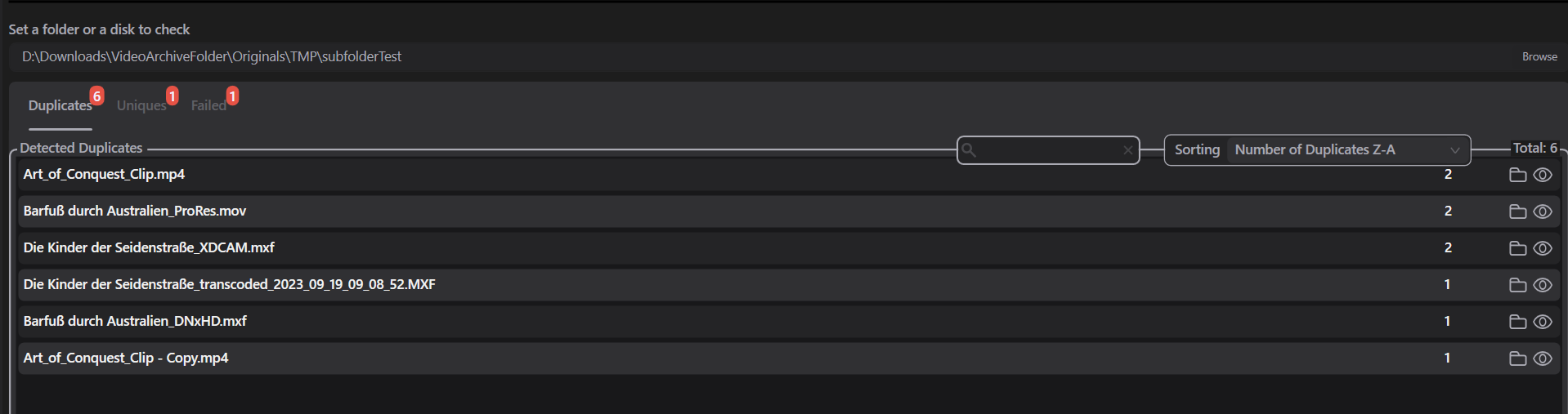Toggle eye preview for Art_of_Conquest_Clip.mp4
The height and width of the screenshot is (414, 1568).
(1543, 175)
